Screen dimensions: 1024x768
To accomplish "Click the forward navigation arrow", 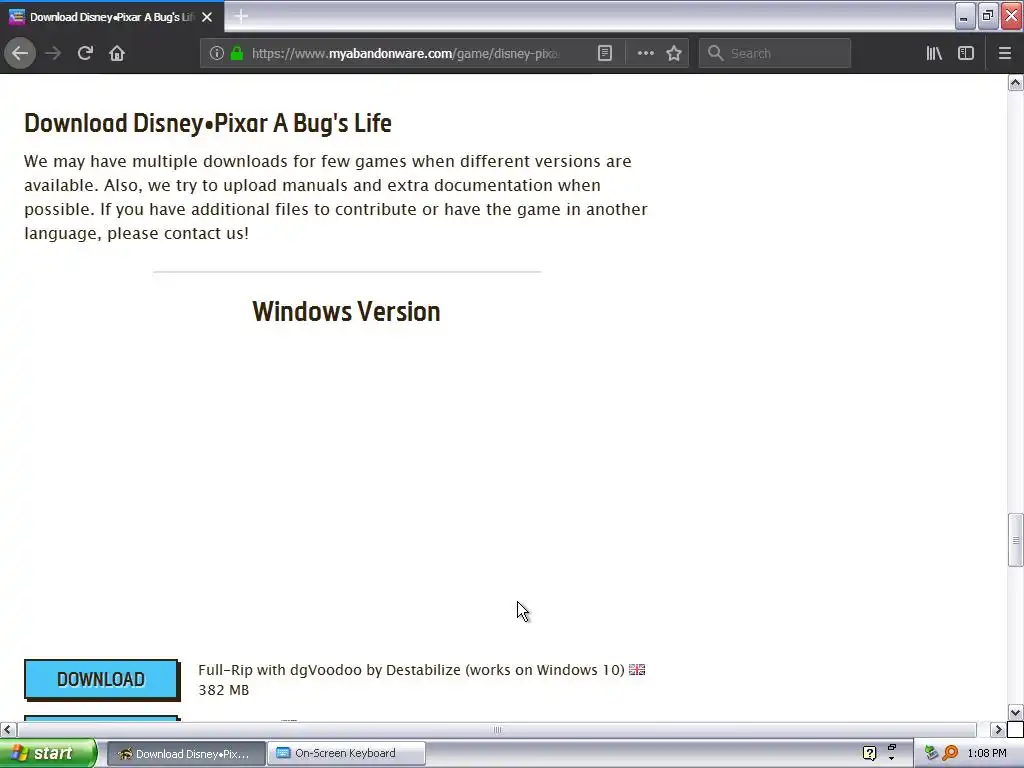I will tap(53, 53).
